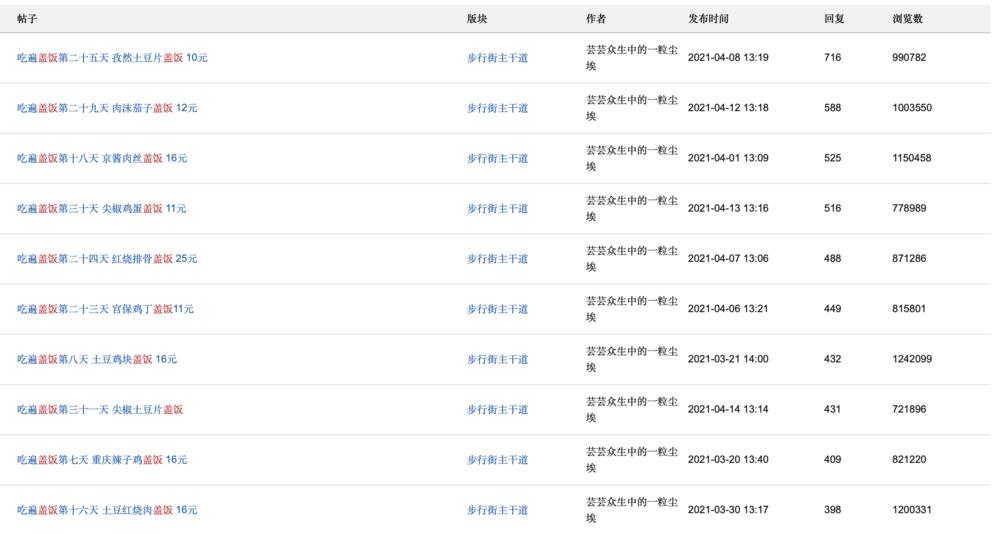This screenshot has height=534, width=1000.
Task: Open the 土豆红烧肉盖饭 16元 post
Action: pos(107,510)
